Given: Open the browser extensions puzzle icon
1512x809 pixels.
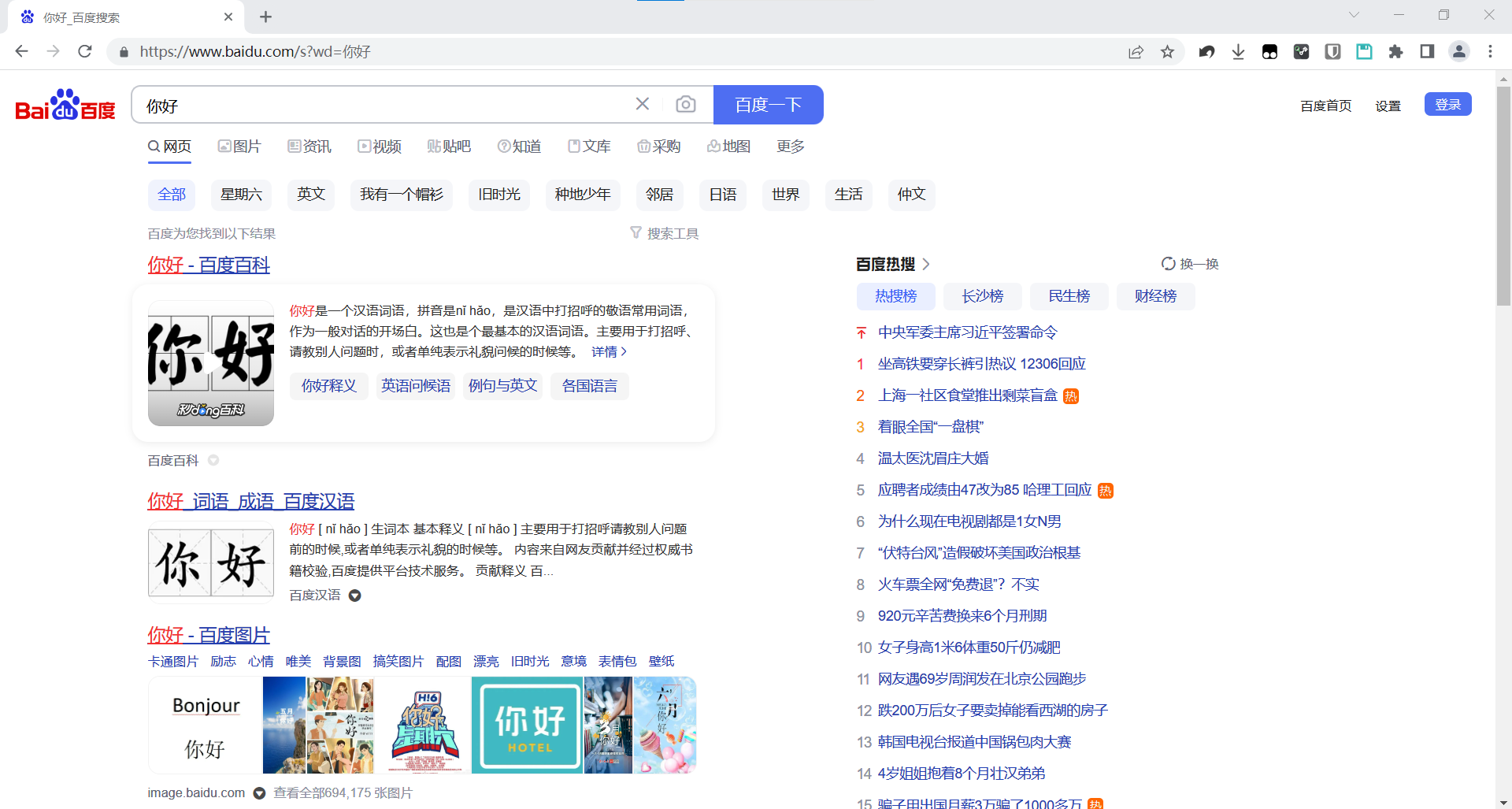Looking at the screenshot, I should [1395, 52].
